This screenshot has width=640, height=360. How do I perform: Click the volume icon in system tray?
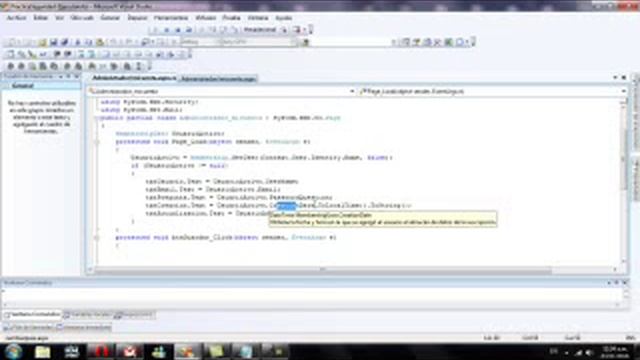coord(589,352)
